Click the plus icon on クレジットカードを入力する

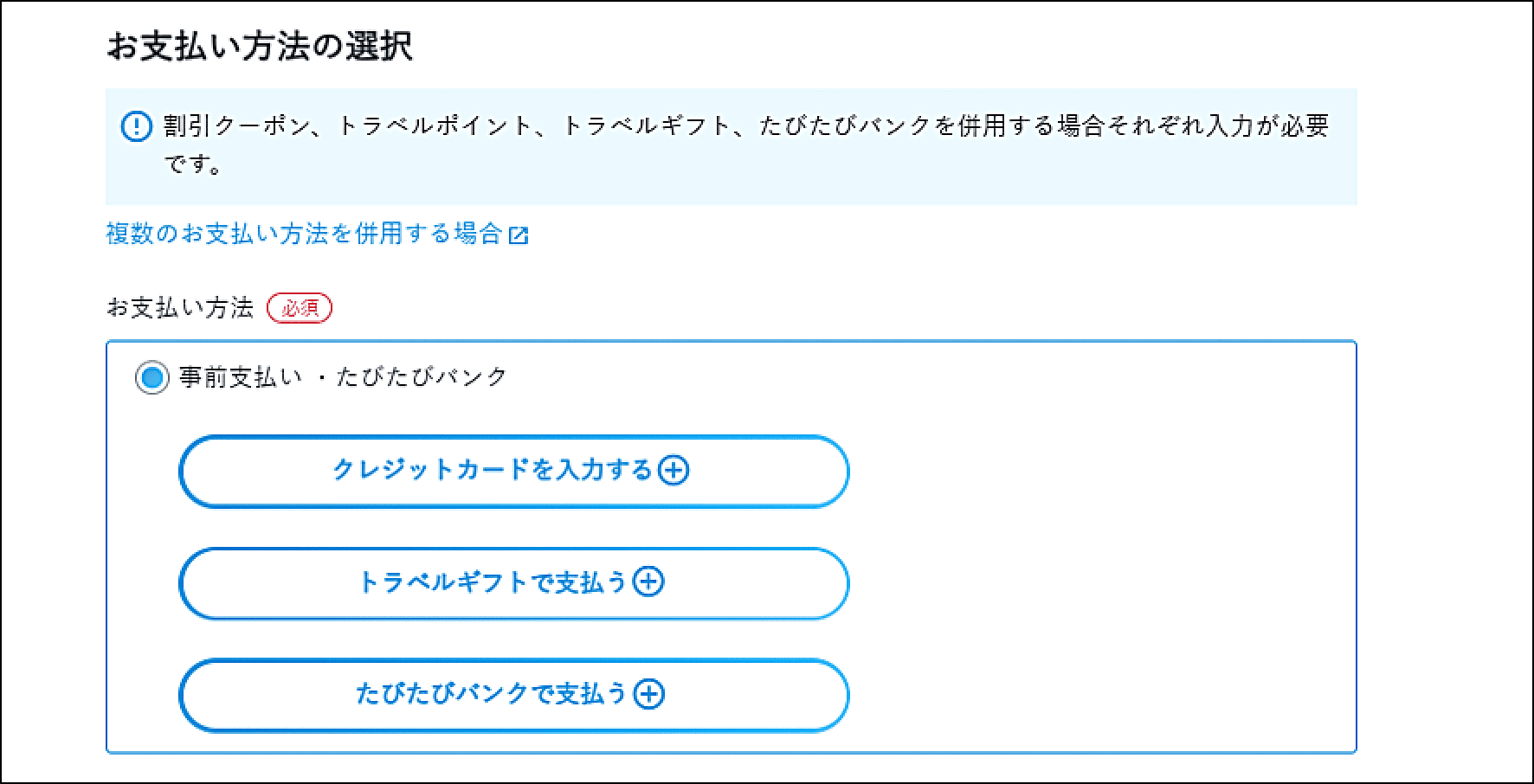[x=674, y=471]
